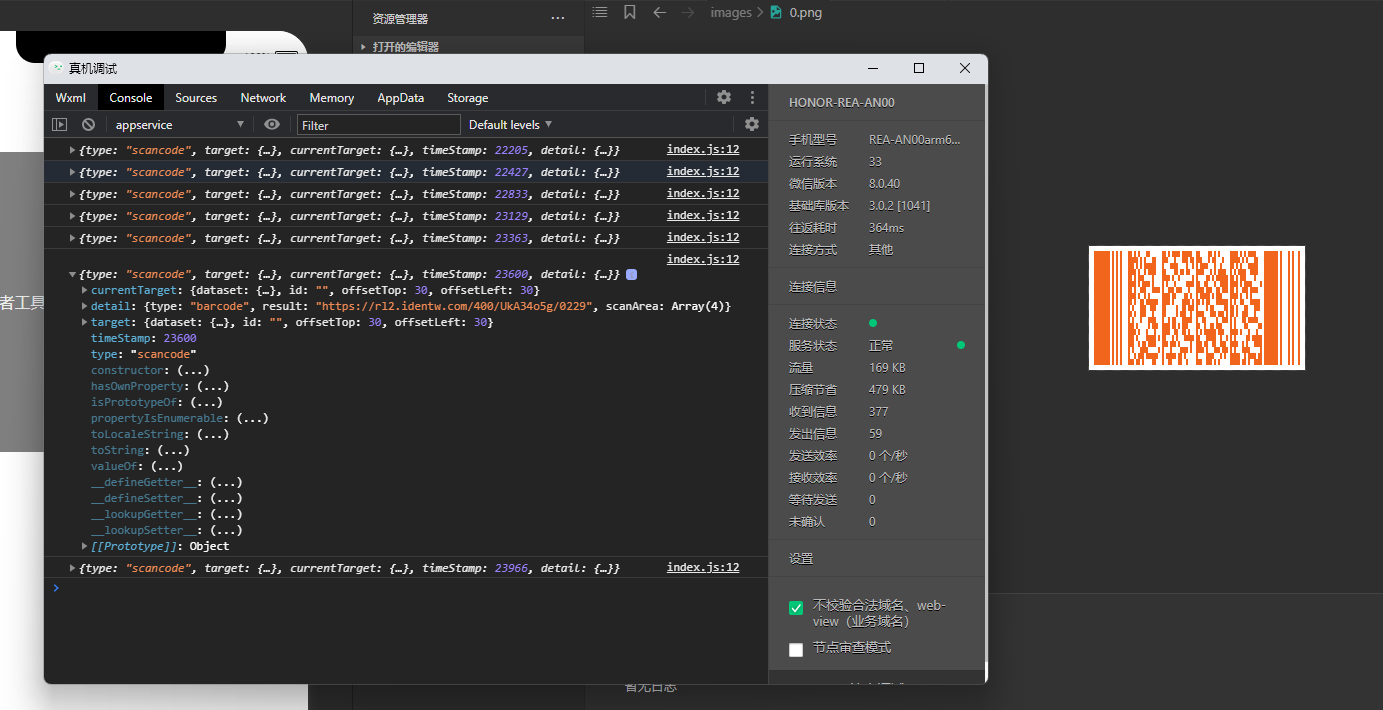Switch to the Memory tab
1383x710 pixels.
point(332,98)
